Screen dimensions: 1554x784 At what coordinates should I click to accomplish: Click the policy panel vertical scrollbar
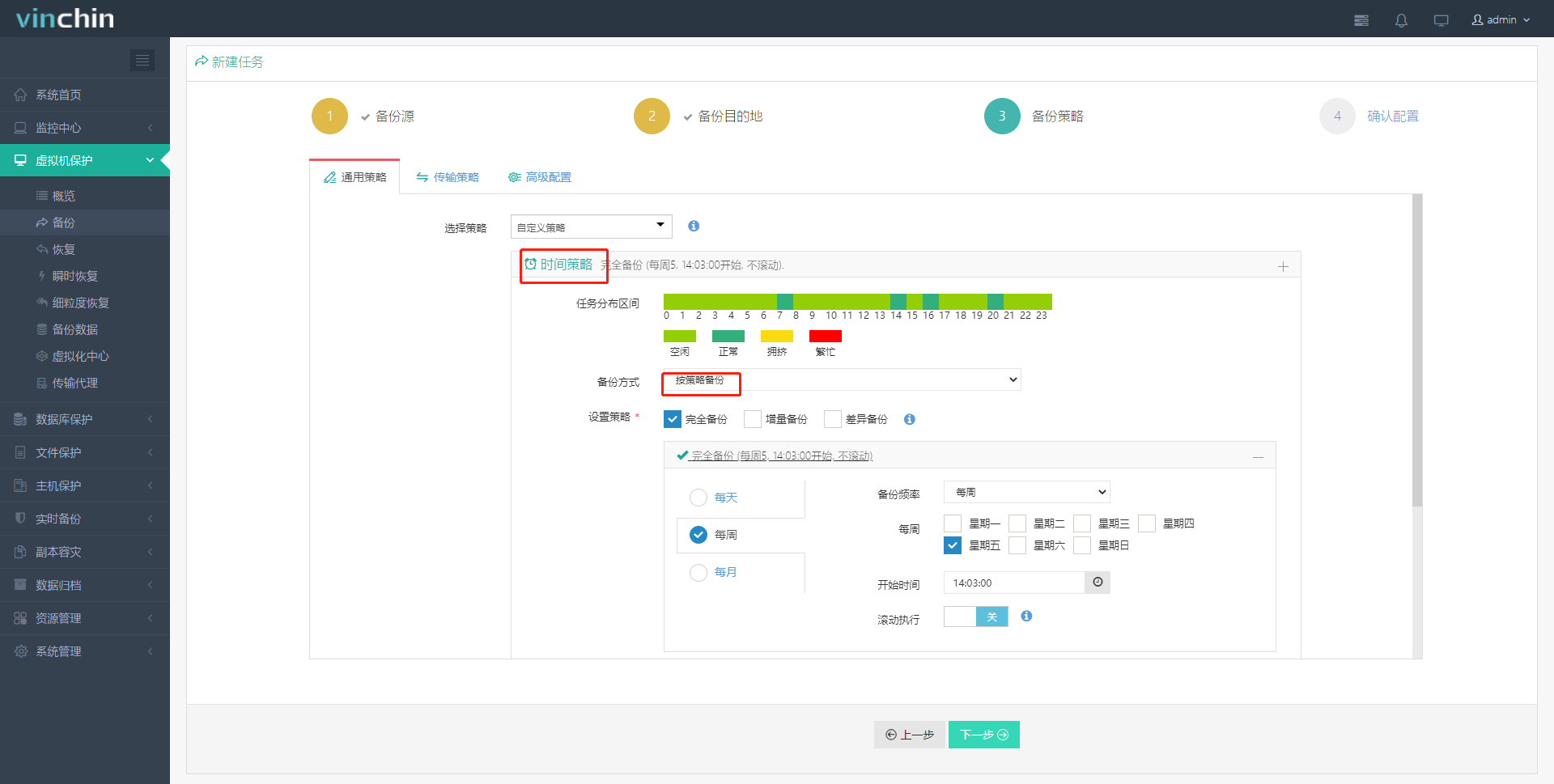click(1417, 350)
